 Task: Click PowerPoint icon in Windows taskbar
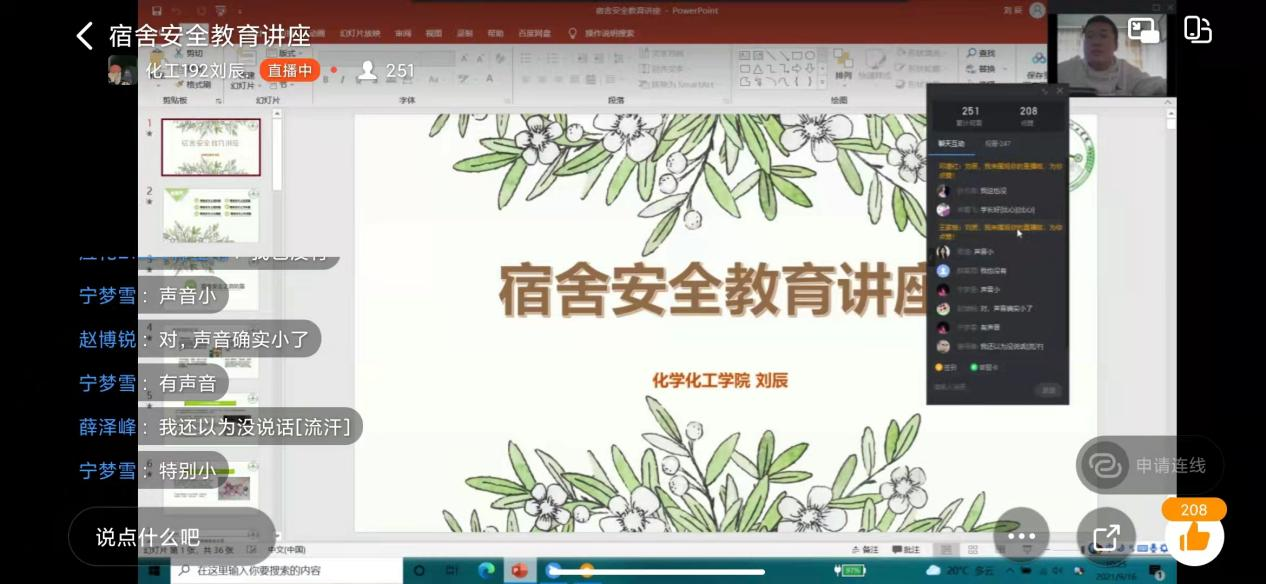519,570
